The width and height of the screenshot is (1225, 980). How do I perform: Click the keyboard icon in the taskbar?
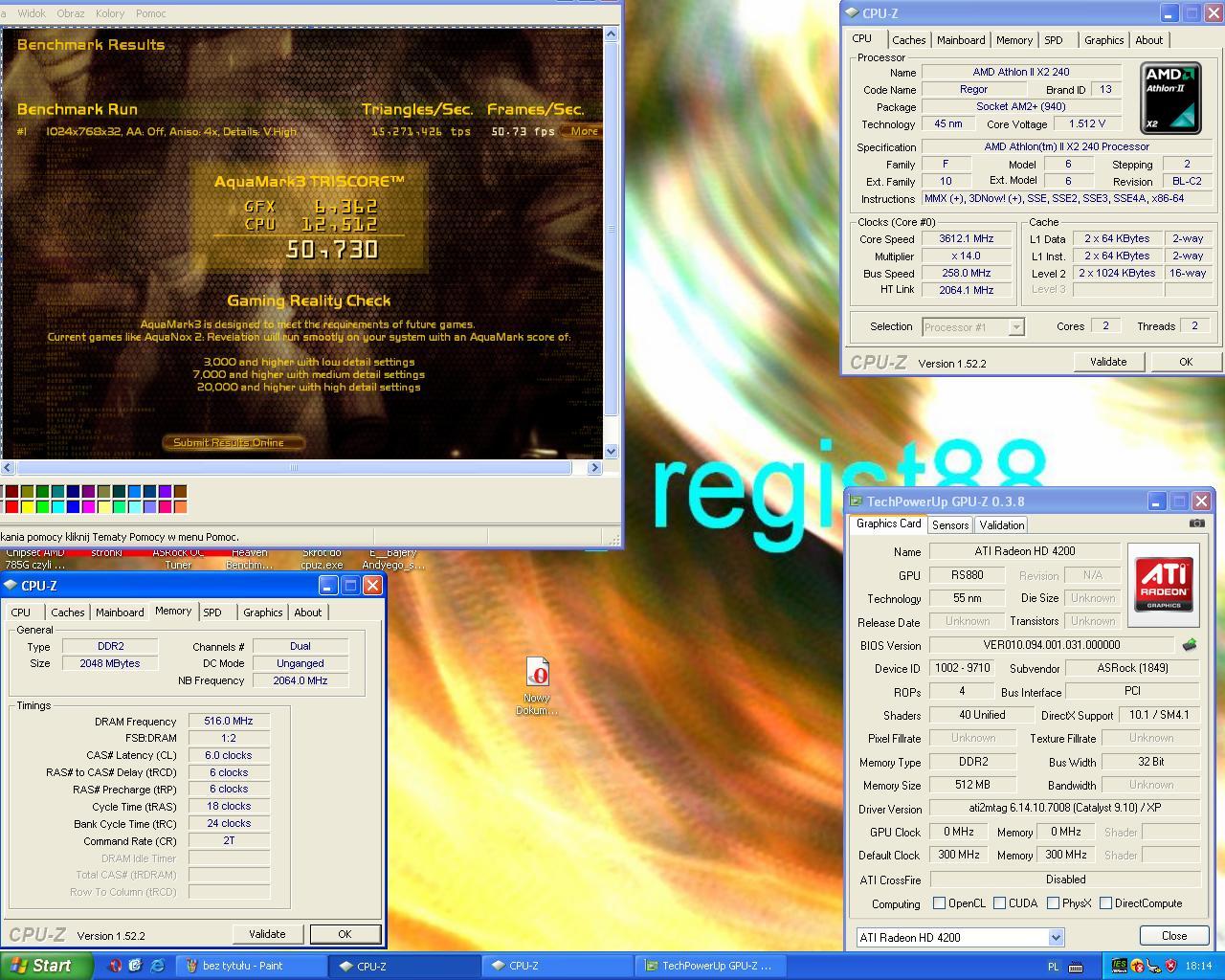[x=1075, y=967]
